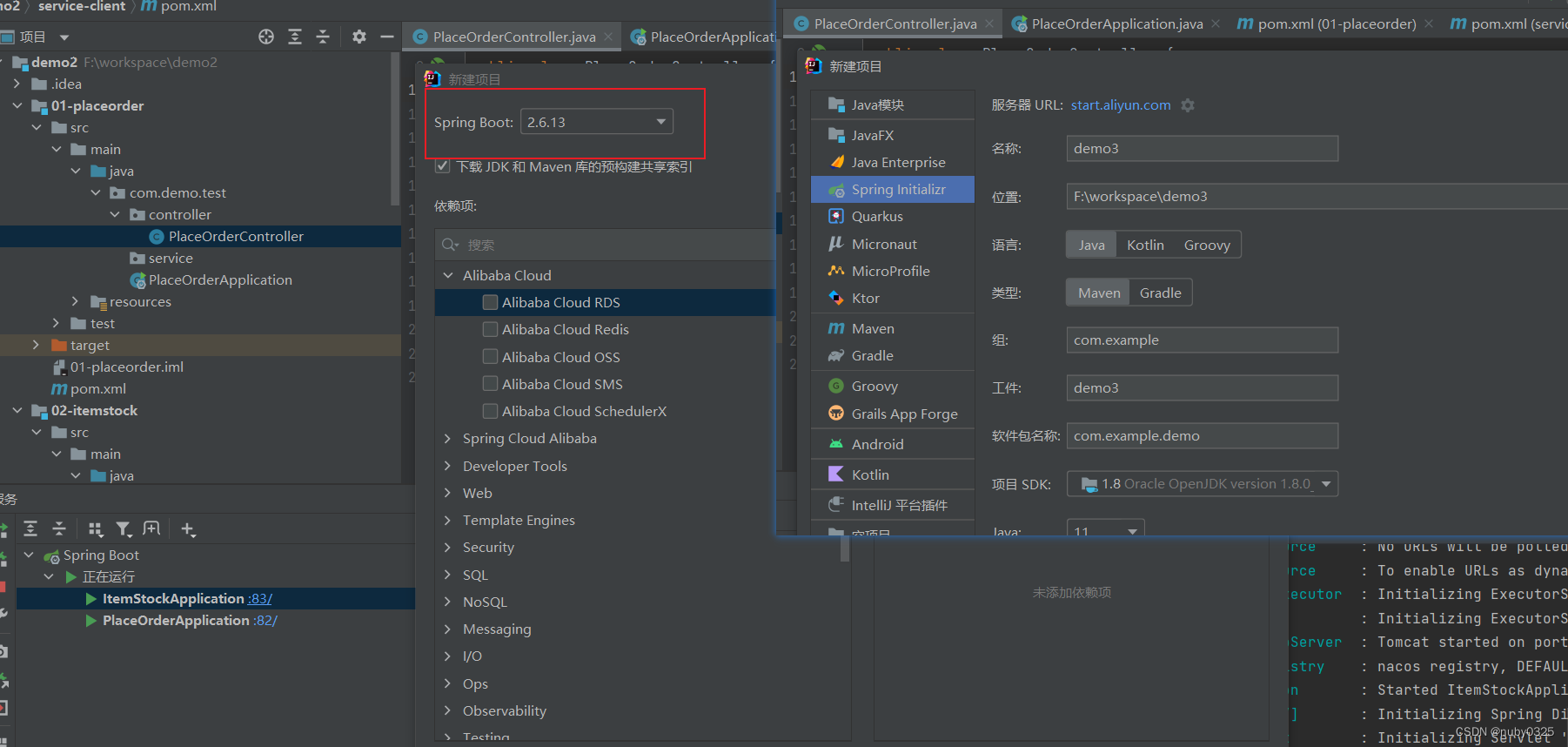
Task: Check Alibaba Cloud RDS dependency
Action: pyautogui.click(x=491, y=302)
